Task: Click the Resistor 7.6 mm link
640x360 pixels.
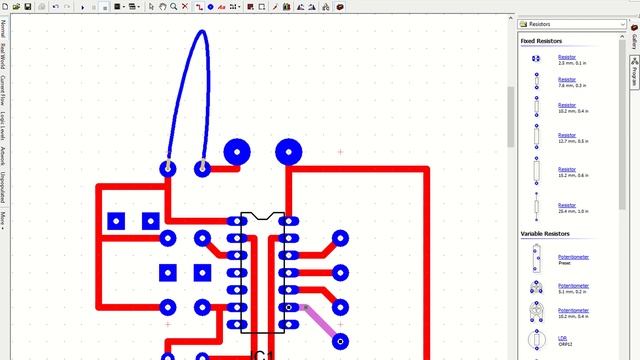Action: (567, 80)
